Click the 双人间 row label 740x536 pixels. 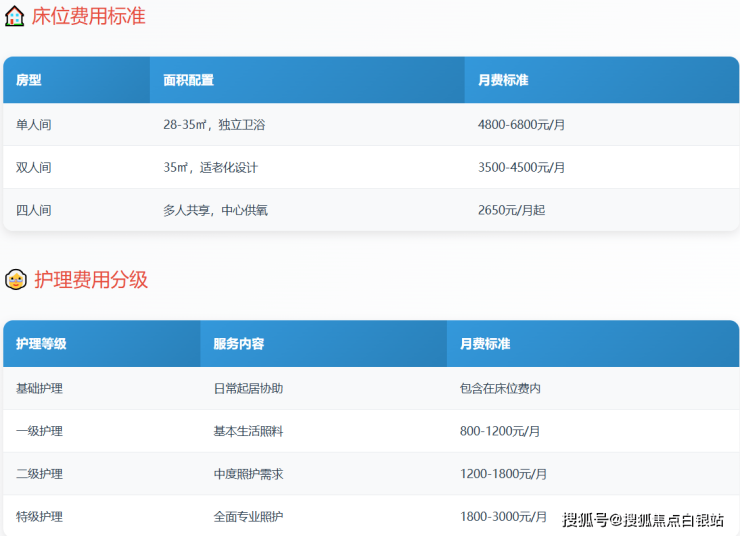click(34, 168)
